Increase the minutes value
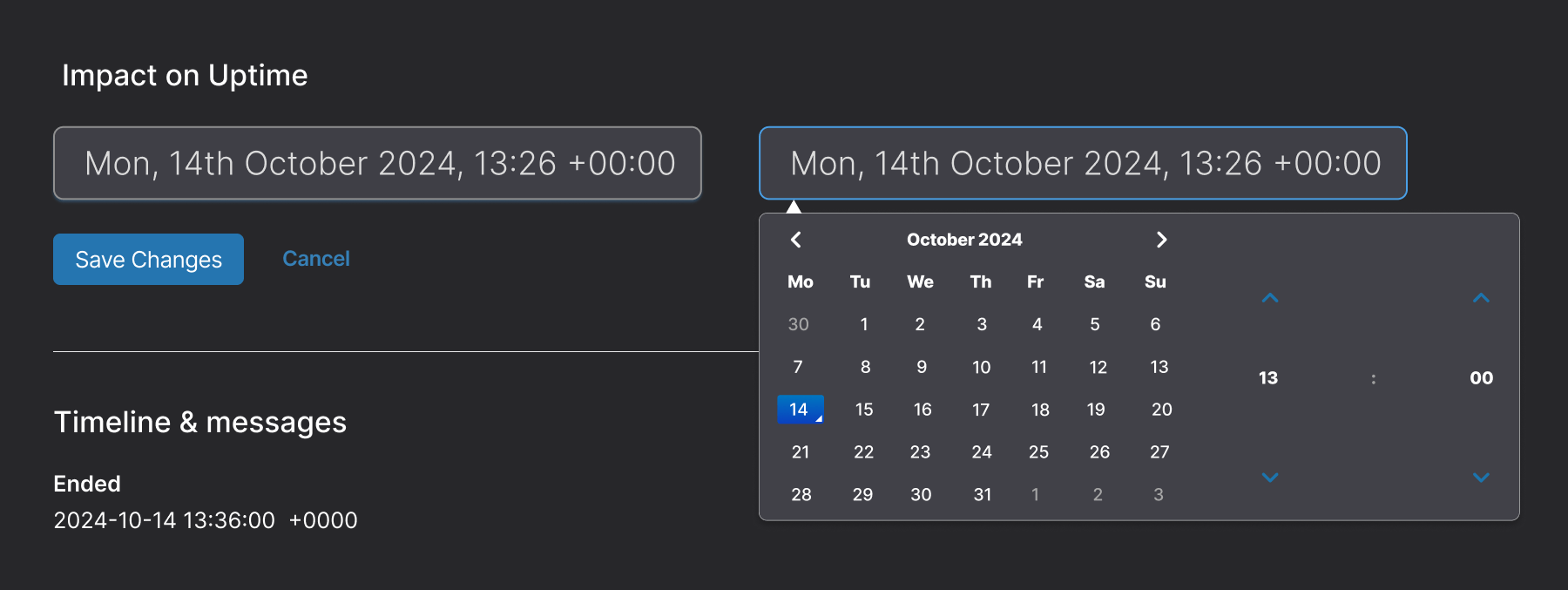 (1481, 298)
